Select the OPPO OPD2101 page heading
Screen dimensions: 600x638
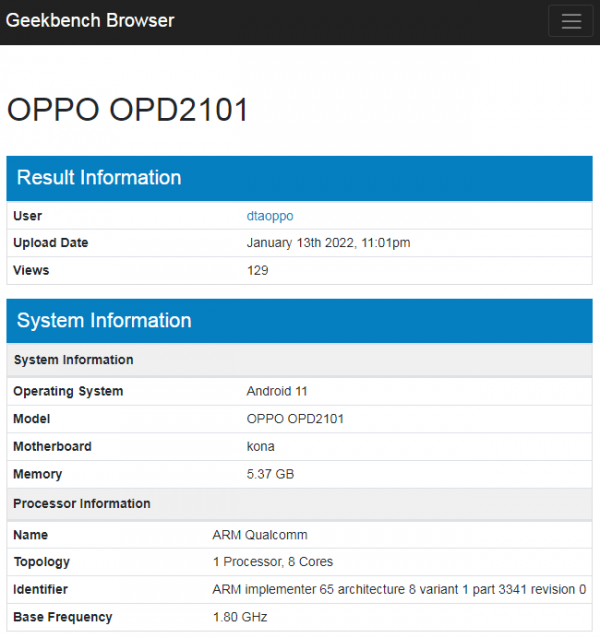(127, 109)
